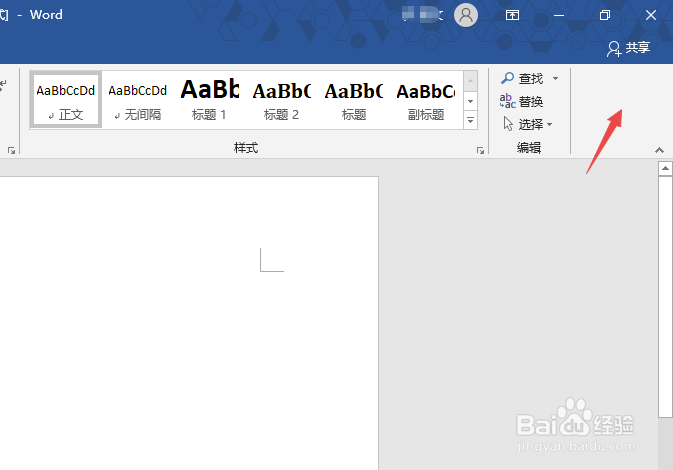
Task: Apply the 标题 1 style
Action: coord(209,100)
